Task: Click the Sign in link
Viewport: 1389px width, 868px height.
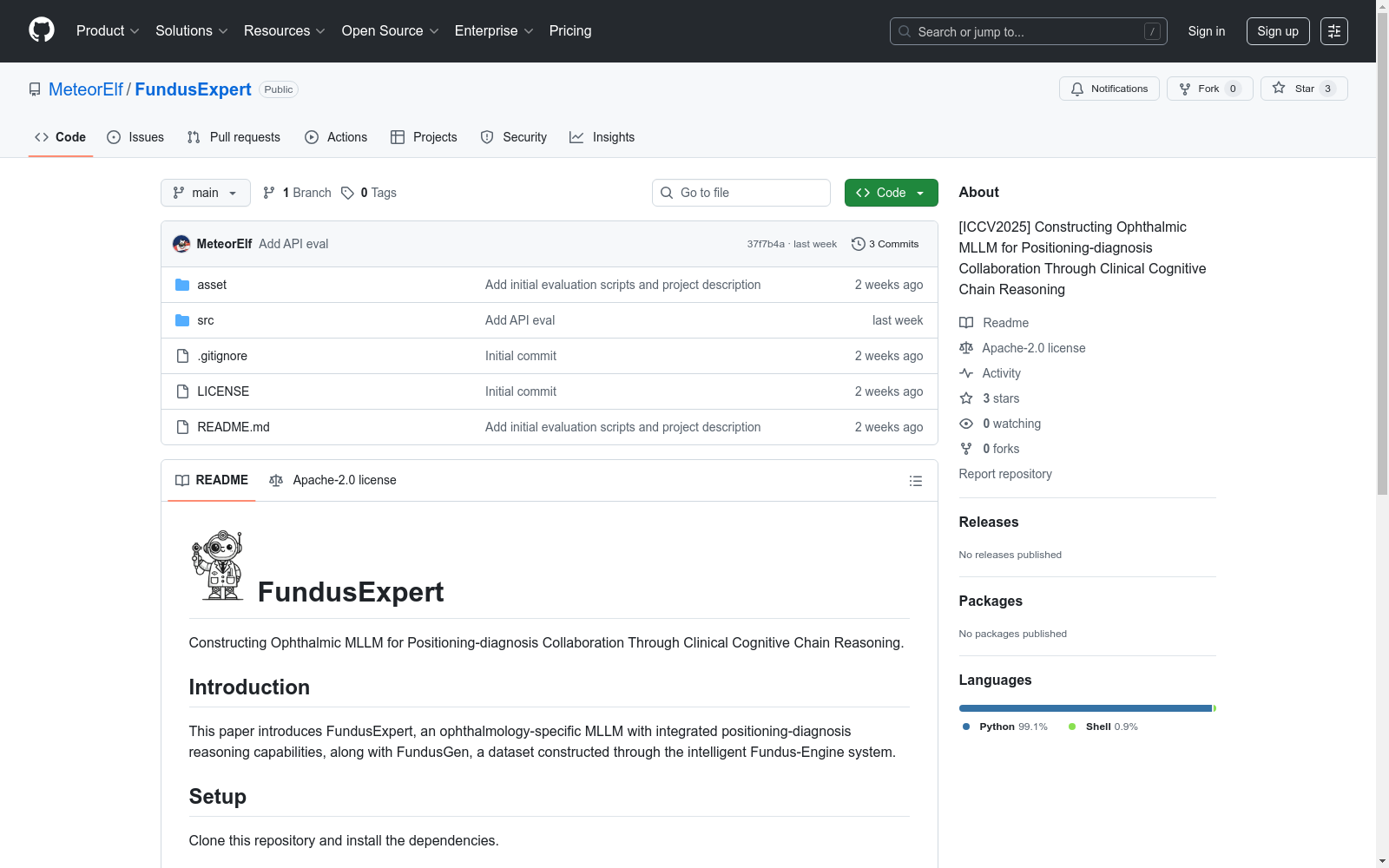Action: tap(1207, 31)
